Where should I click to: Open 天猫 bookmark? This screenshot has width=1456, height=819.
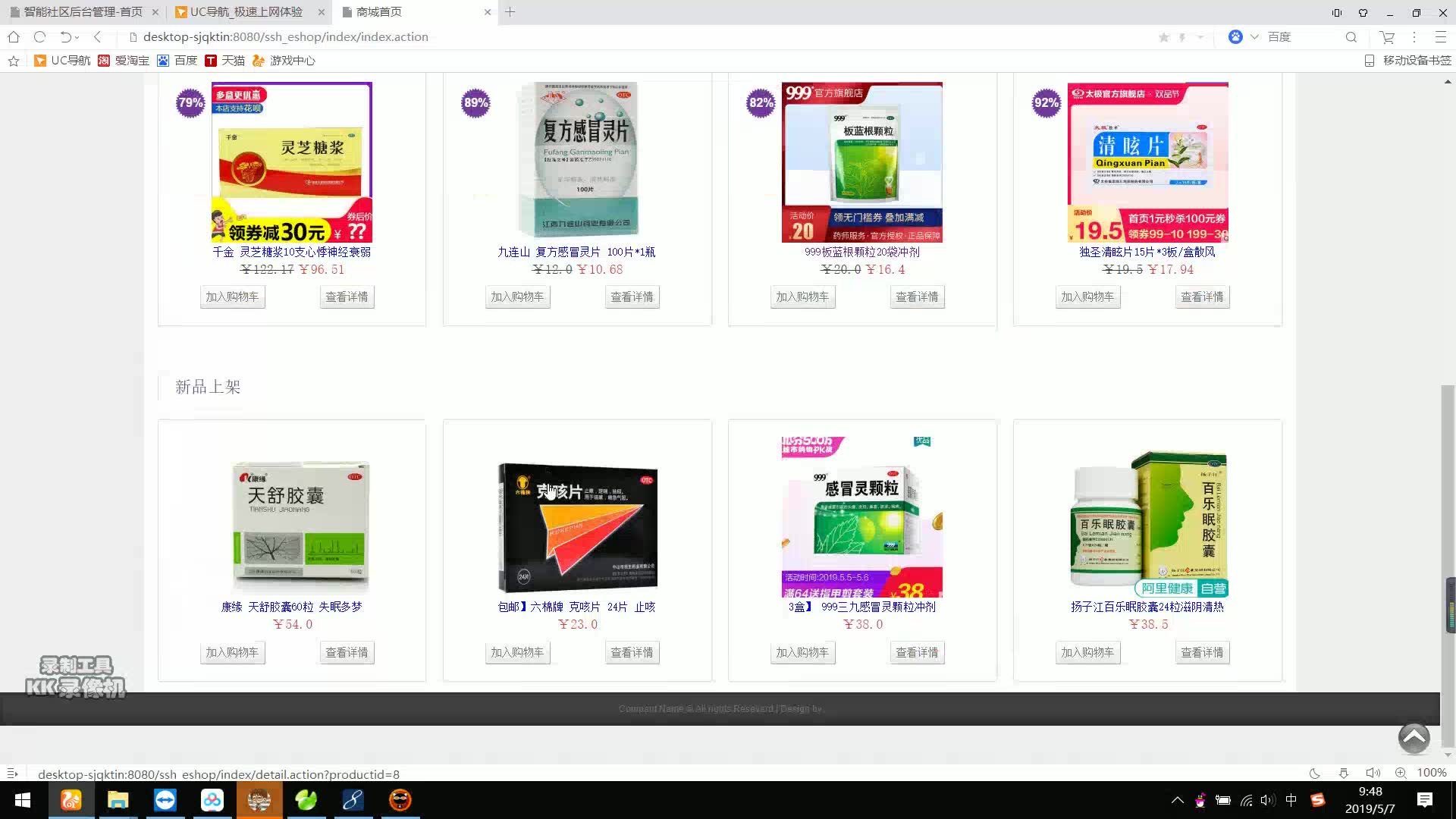tap(225, 61)
